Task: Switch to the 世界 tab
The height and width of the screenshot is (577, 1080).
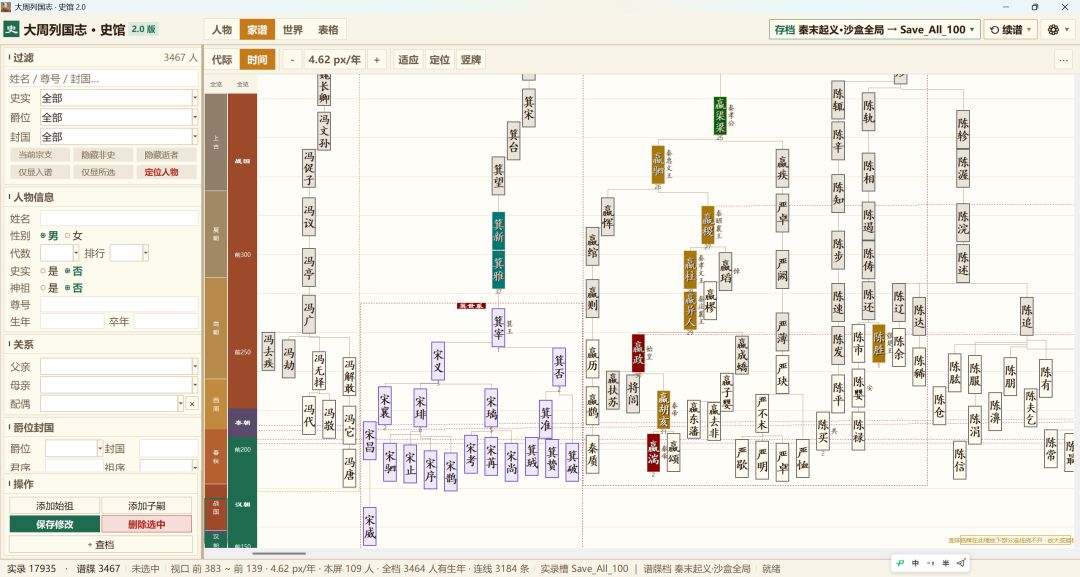Action: pos(293,30)
